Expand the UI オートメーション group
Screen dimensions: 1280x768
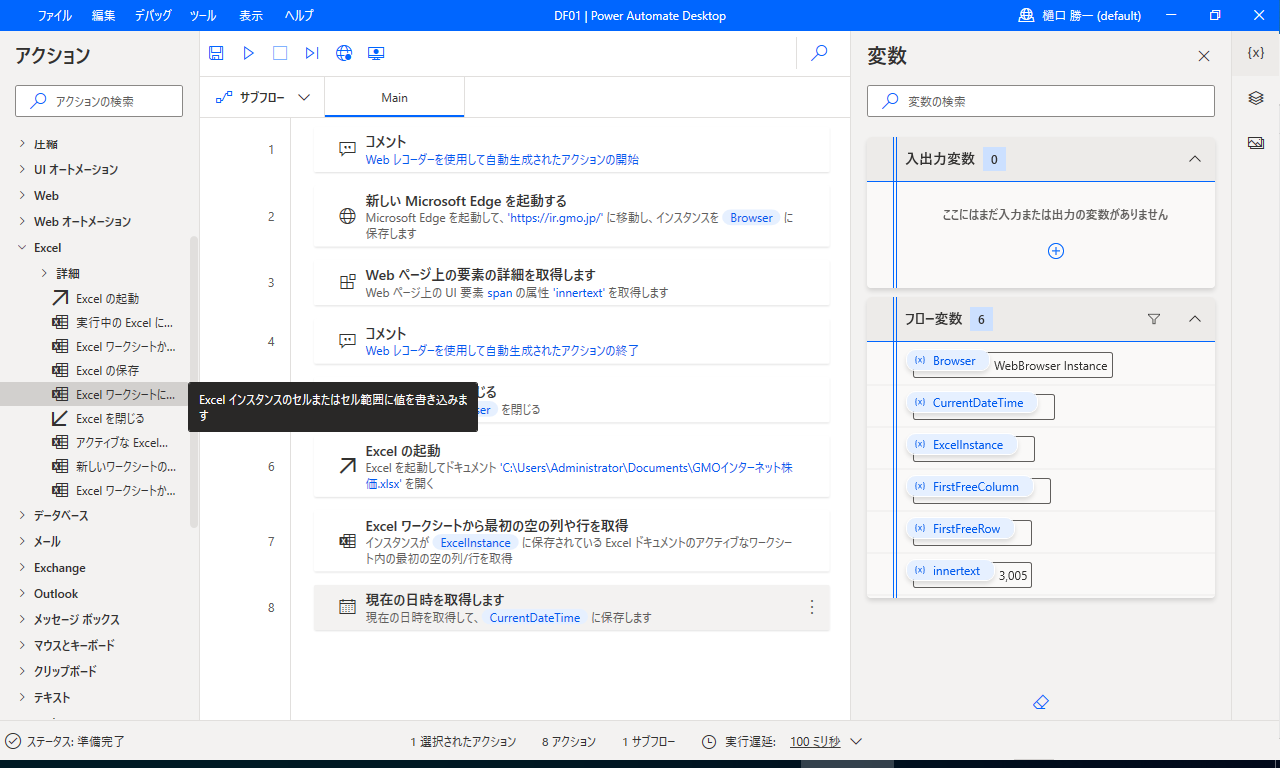tap(22, 170)
